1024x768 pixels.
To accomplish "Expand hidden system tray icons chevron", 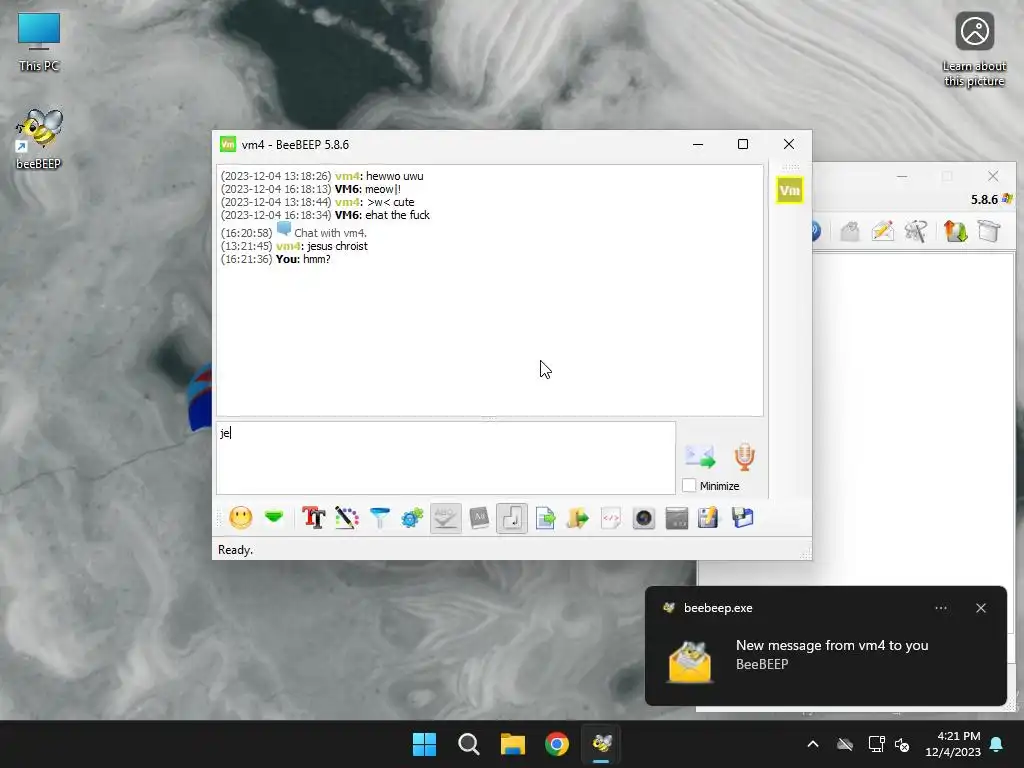I will pos(813,744).
